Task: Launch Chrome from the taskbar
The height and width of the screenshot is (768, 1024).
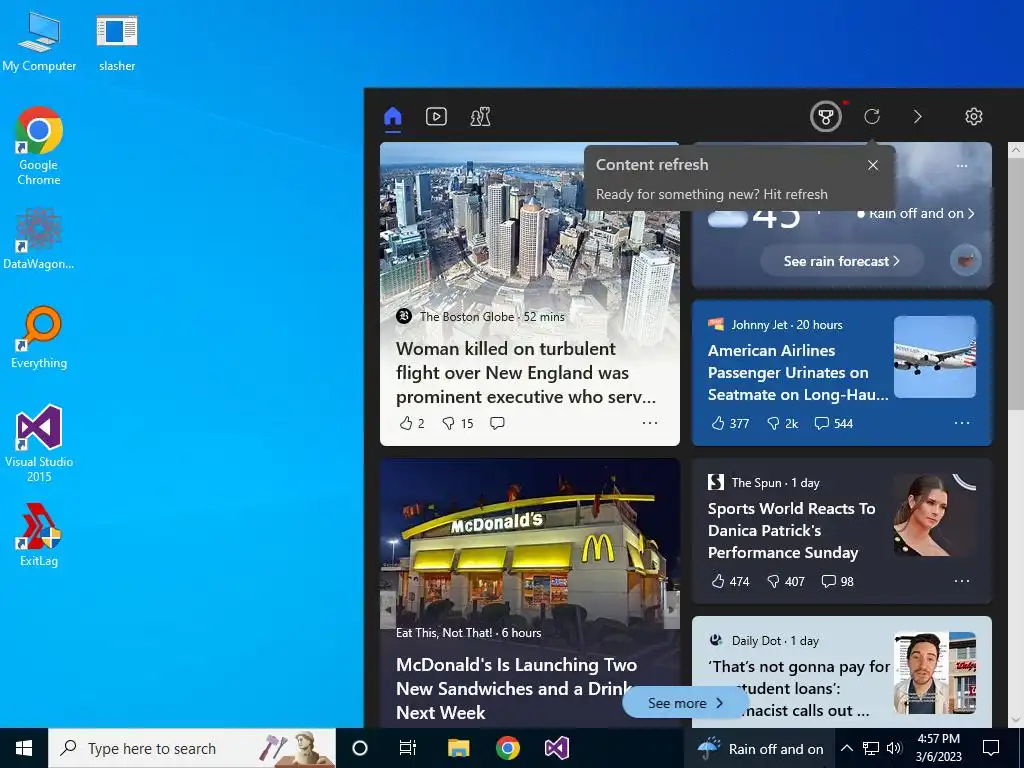Action: click(507, 748)
